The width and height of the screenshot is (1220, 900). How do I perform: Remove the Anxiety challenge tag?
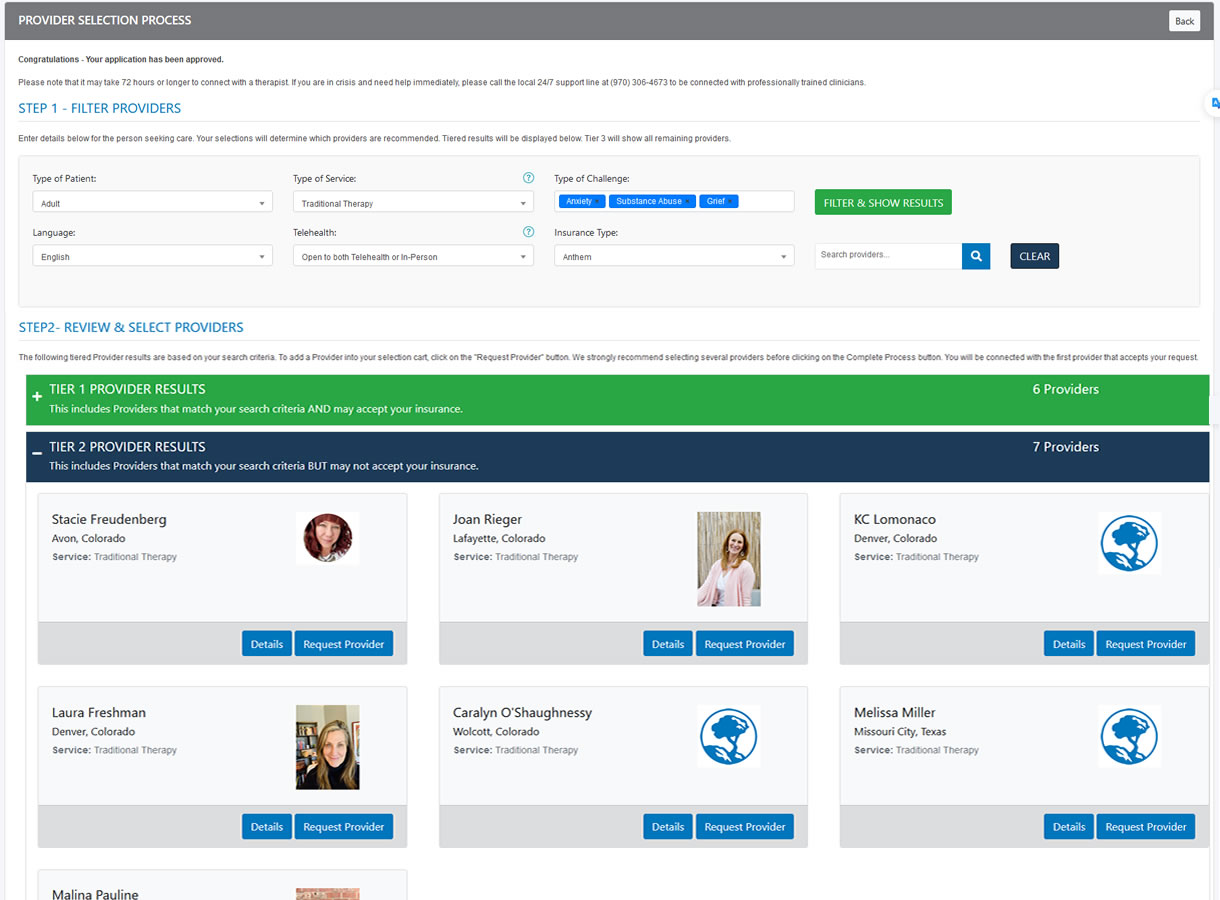pos(599,202)
